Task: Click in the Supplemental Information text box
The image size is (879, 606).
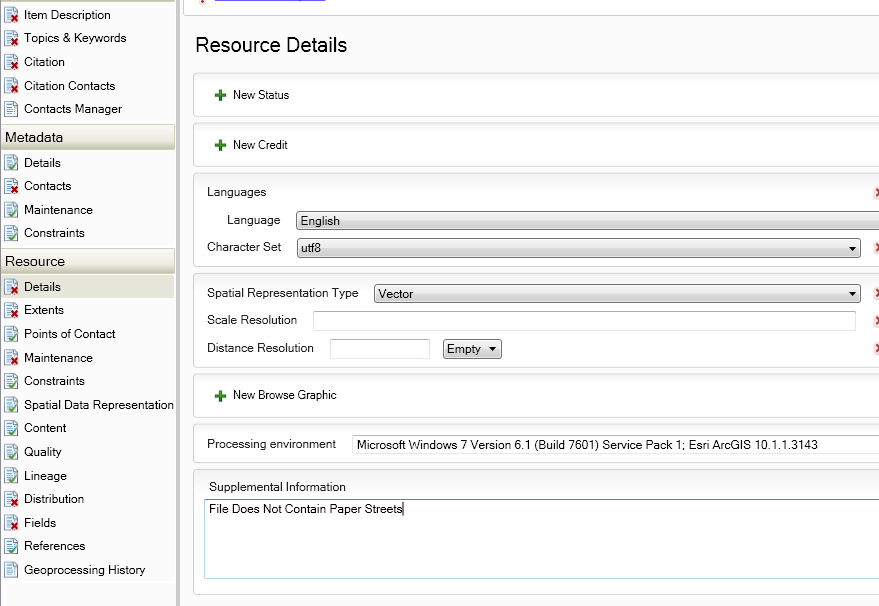Action: click(x=540, y=540)
